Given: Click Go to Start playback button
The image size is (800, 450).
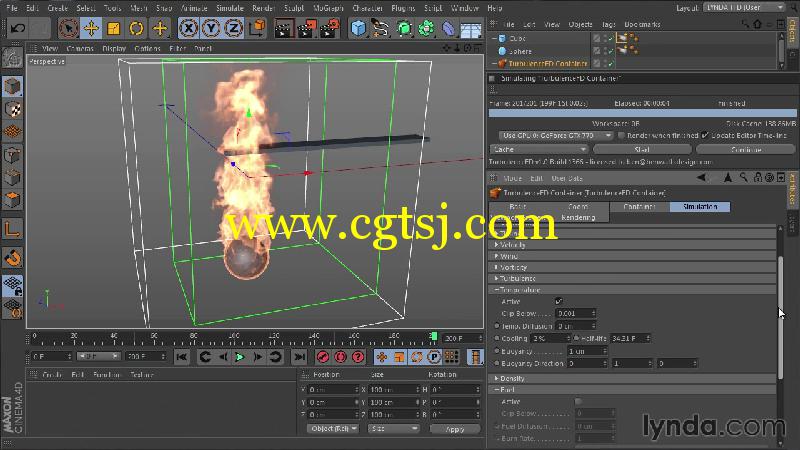Looking at the screenshot, I should [181, 357].
